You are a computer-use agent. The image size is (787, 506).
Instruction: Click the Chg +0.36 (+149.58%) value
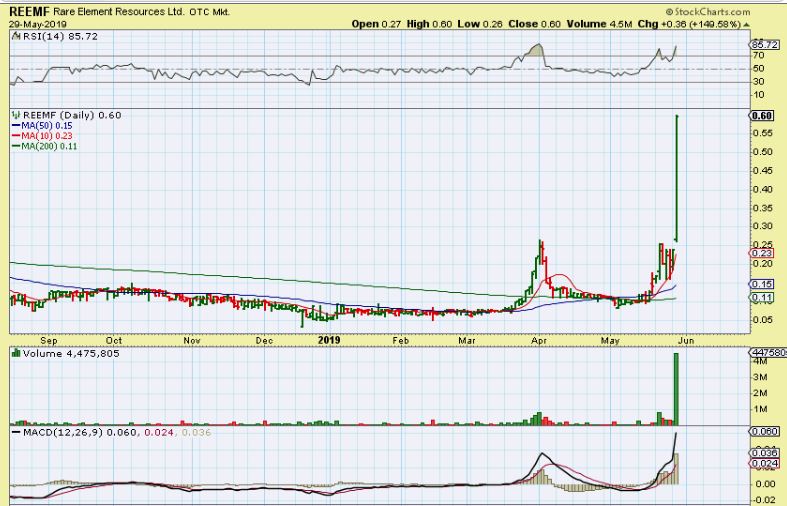[689, 24]
